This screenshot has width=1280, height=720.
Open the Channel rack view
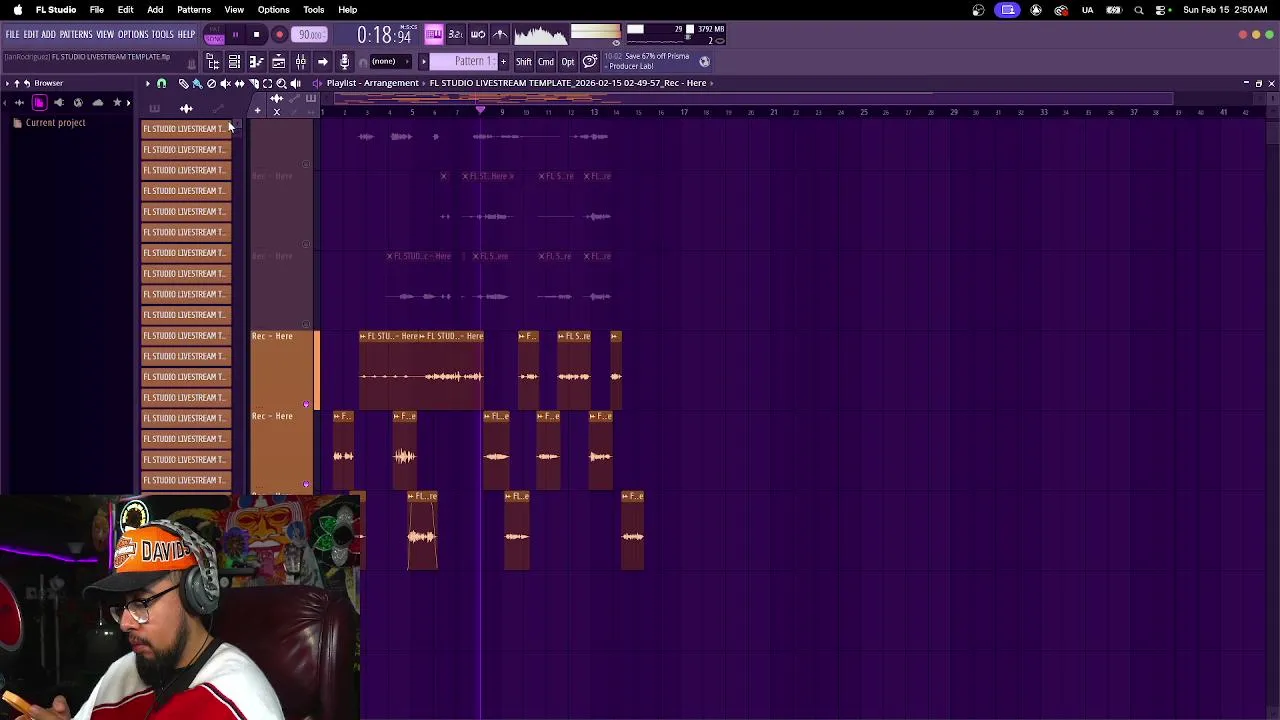point(234,62)
